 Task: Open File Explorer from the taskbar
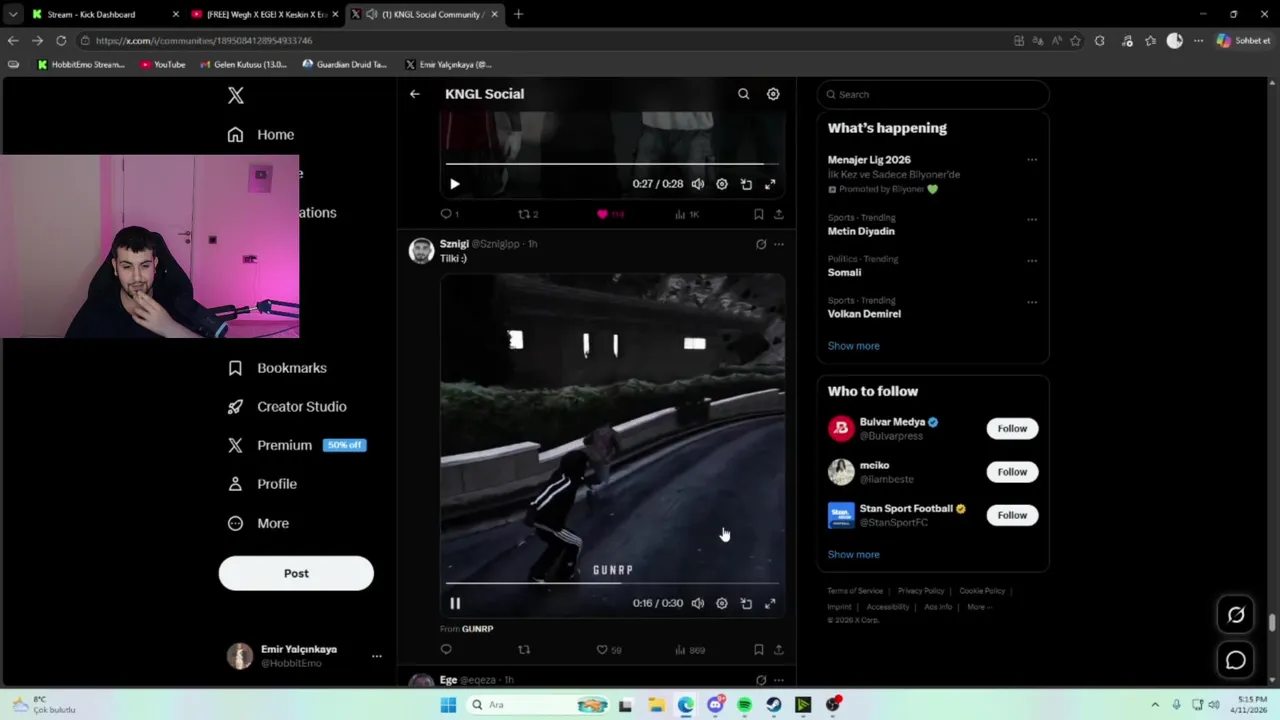click(x=656, y=705)
